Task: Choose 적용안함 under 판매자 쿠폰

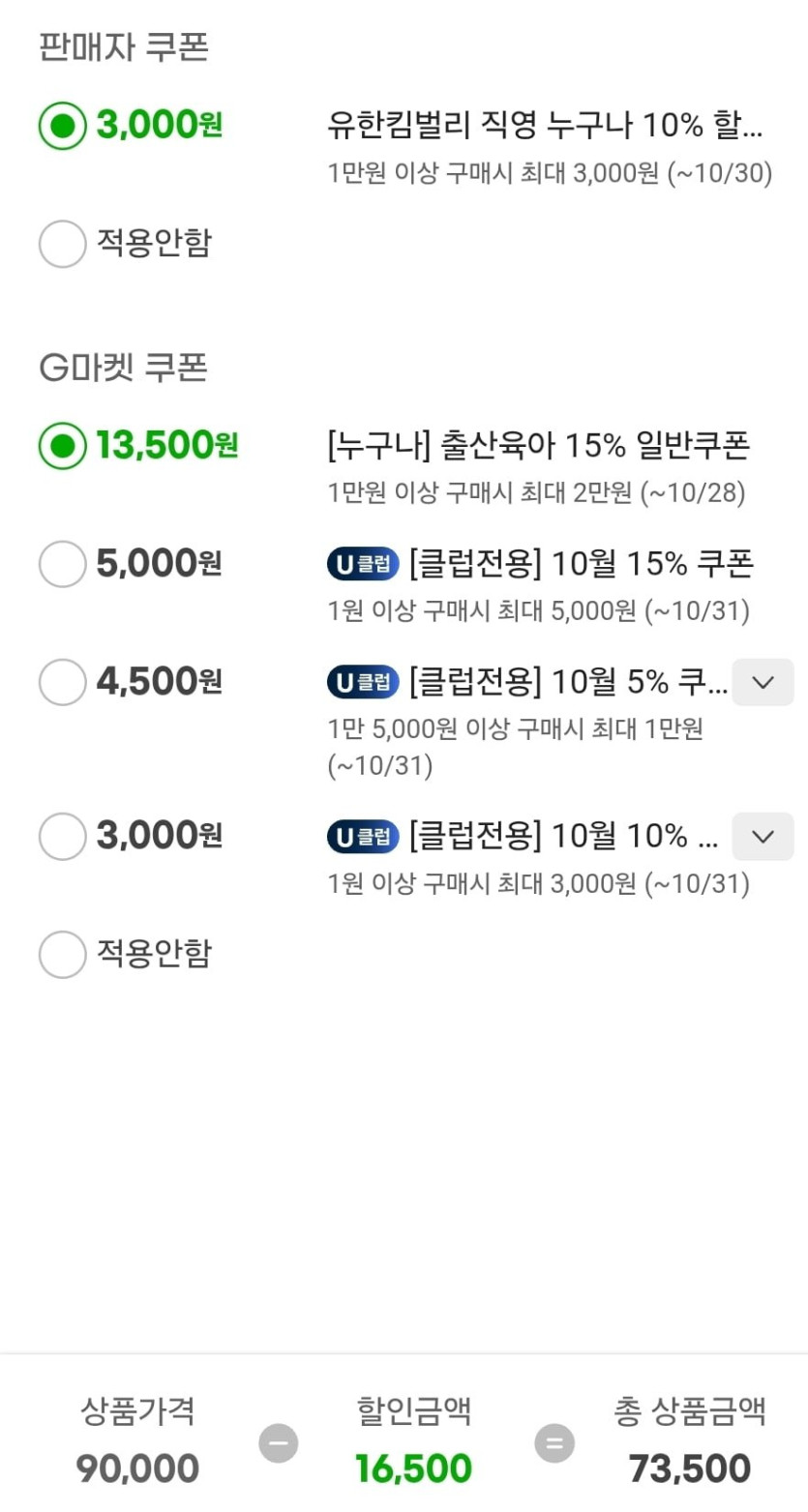Action: click(x=63, y=244)
